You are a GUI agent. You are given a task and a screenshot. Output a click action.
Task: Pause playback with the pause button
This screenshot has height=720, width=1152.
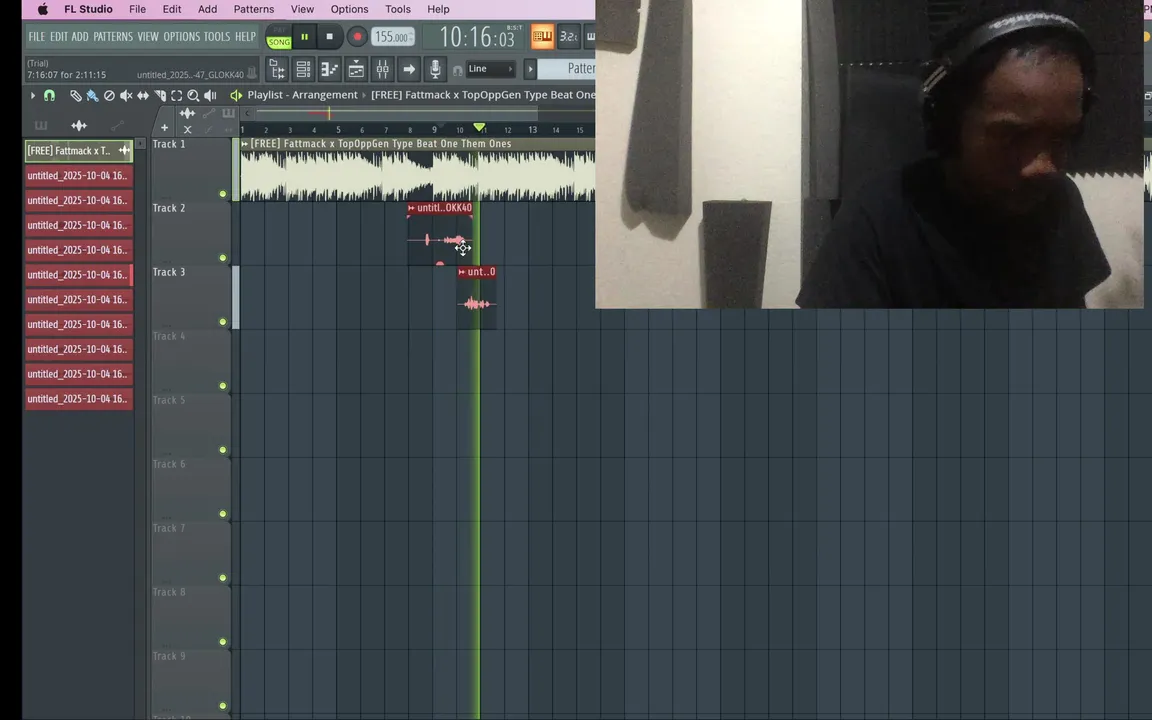pos(304,37)
